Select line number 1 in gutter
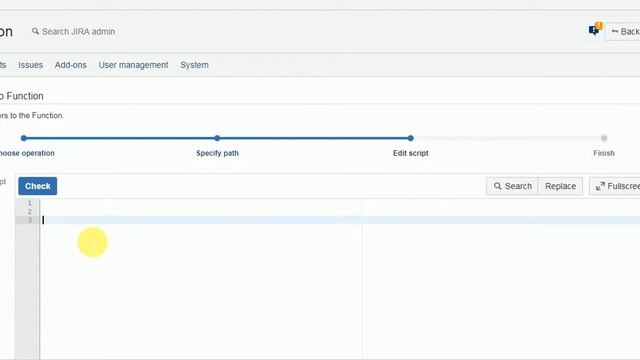The image size is (640, 360). pos(29,203)
